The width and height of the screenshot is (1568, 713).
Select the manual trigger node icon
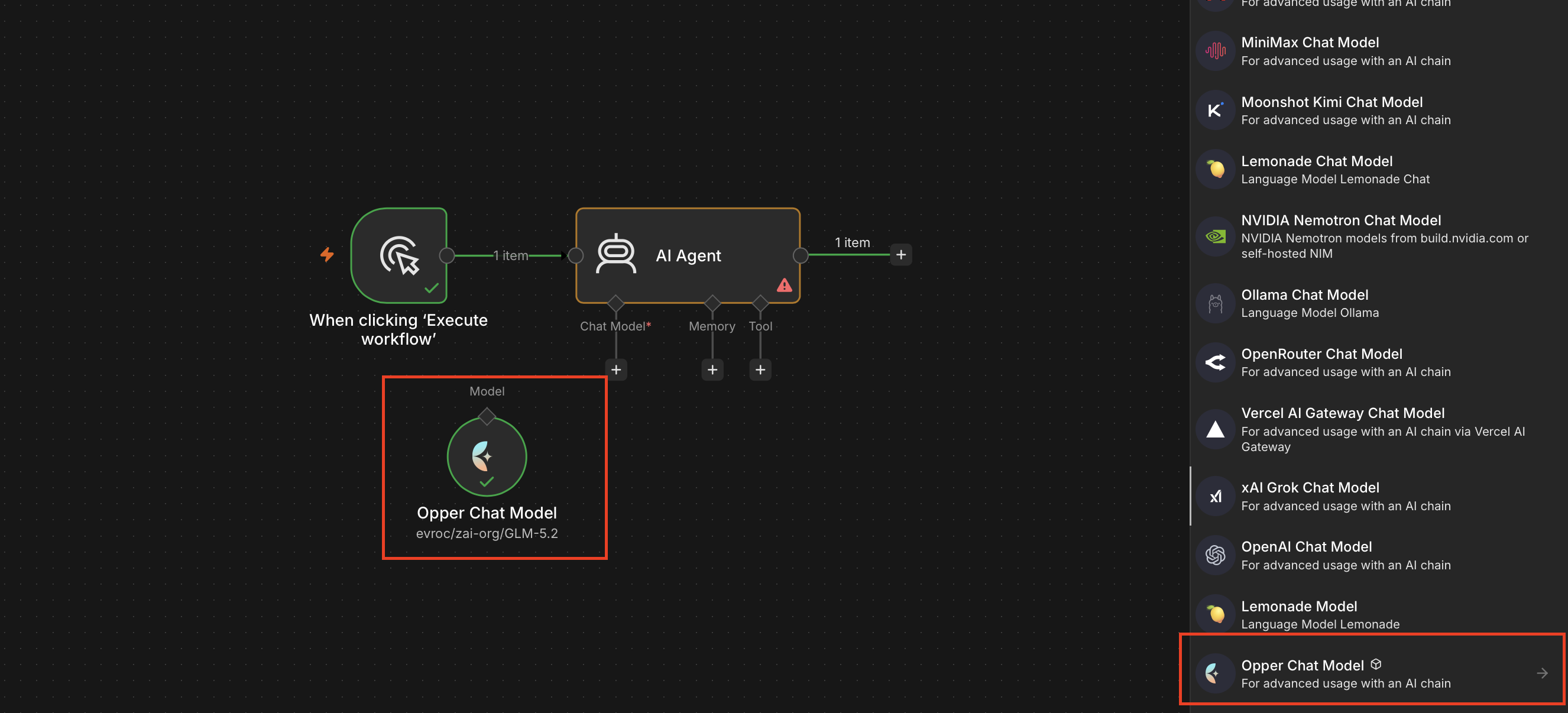[x=399, y=255]
